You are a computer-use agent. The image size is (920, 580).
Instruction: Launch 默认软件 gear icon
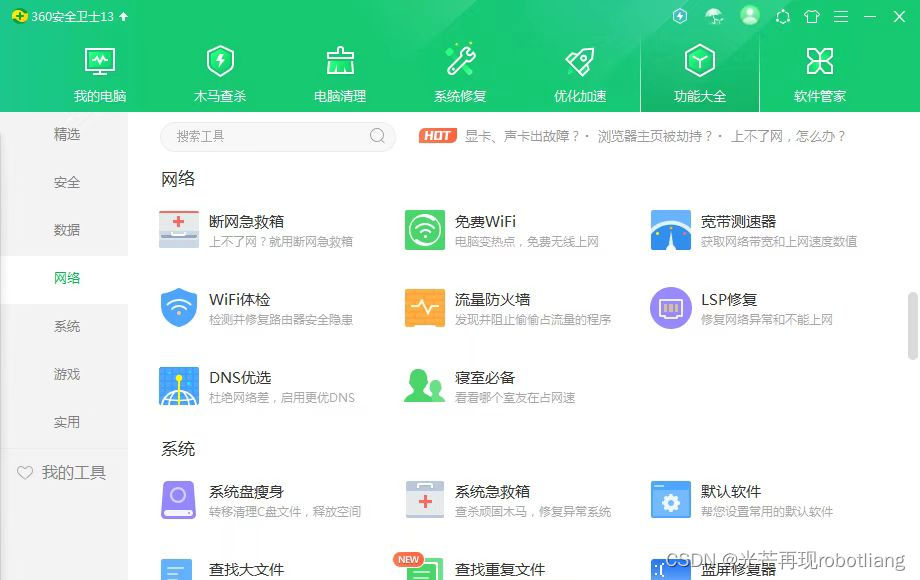click(671, 500)
